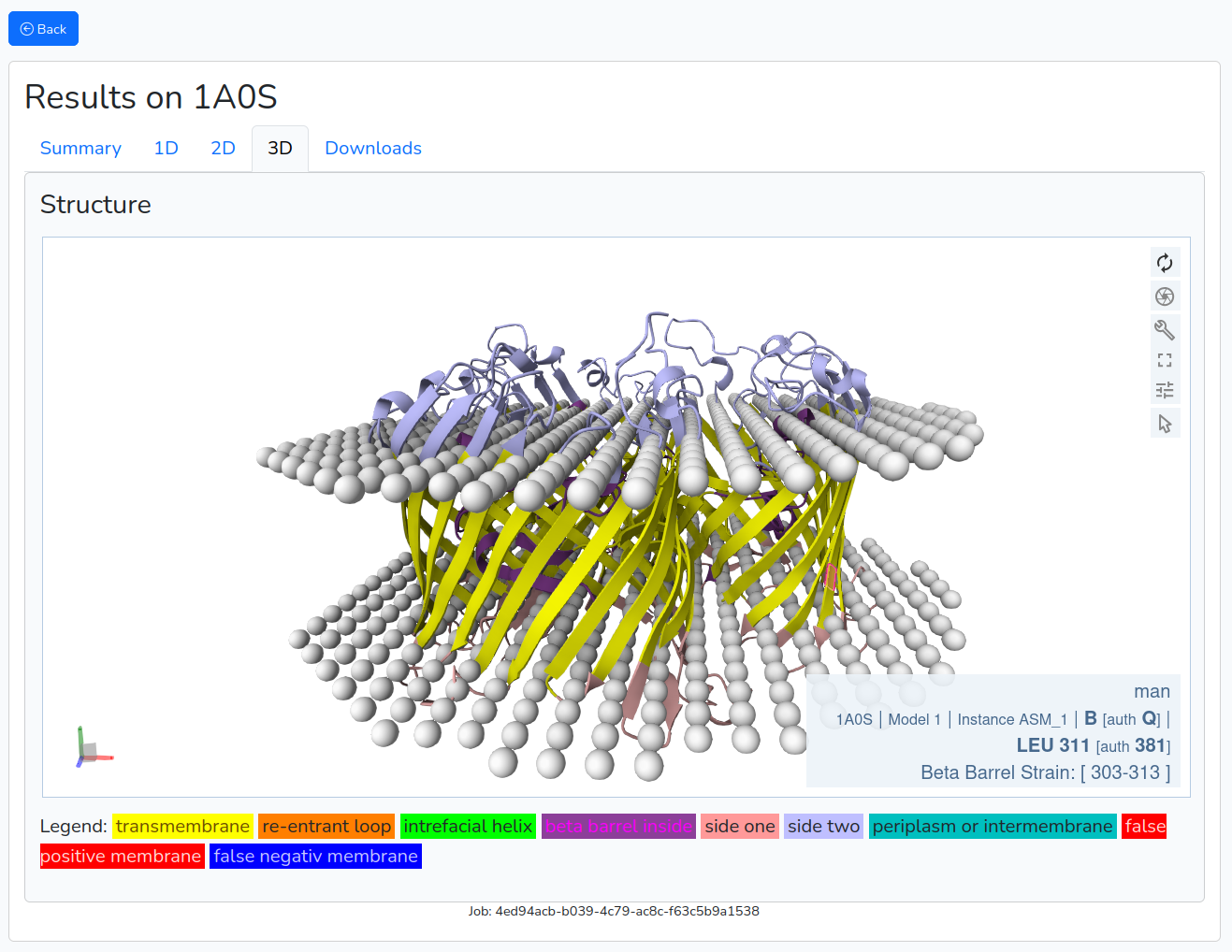This screenshot has width=1232, height=952.
Task: Click the green intrefacial helix legend swatch
Action: (x=468, y=827)
